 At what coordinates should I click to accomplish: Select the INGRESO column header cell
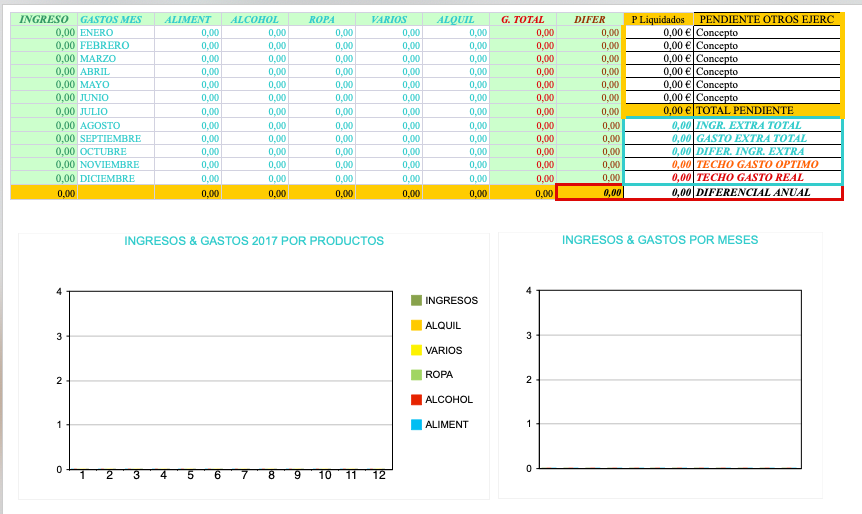[44, 19]
